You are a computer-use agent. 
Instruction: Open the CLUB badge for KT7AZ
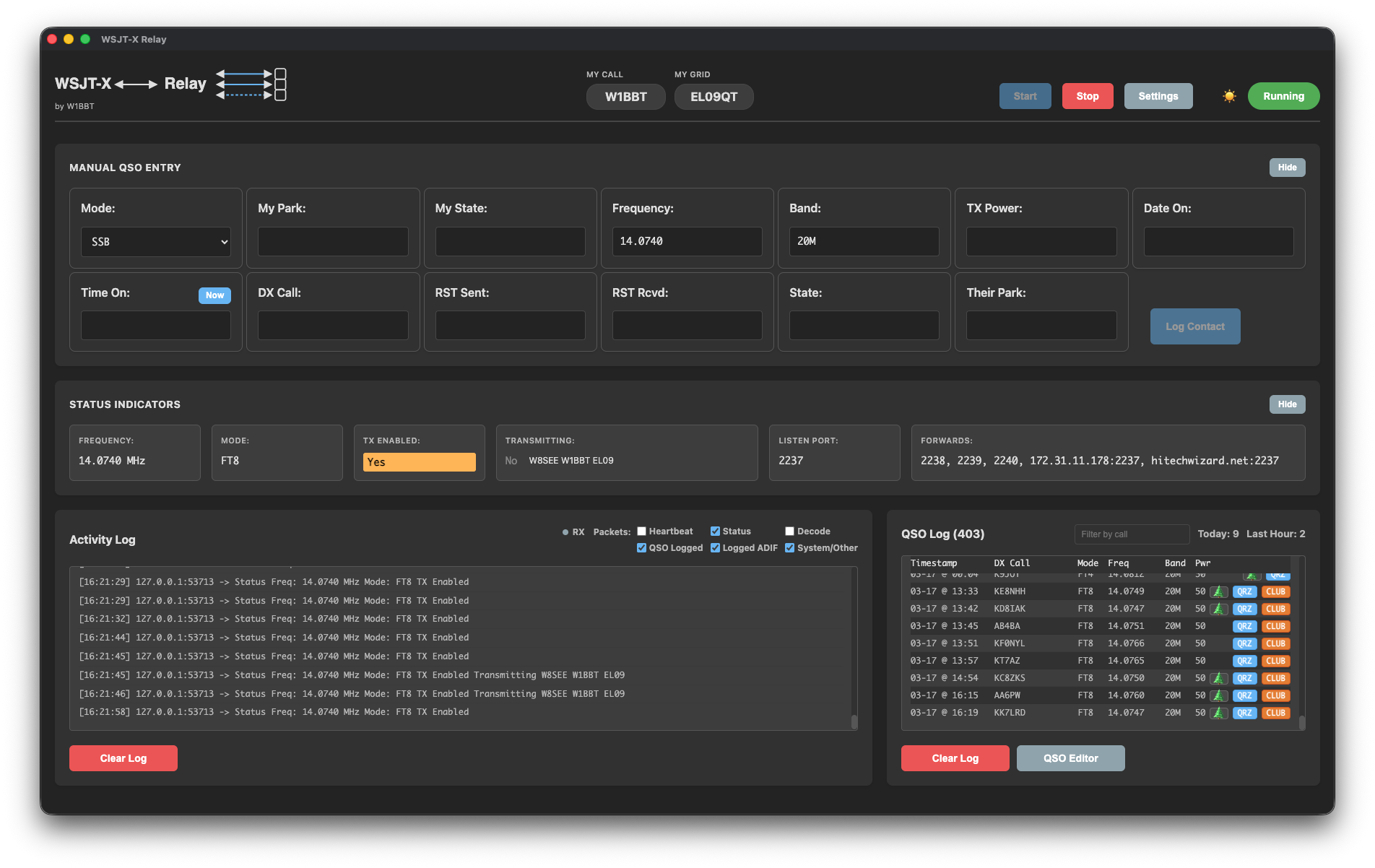tap(1275, 661)
